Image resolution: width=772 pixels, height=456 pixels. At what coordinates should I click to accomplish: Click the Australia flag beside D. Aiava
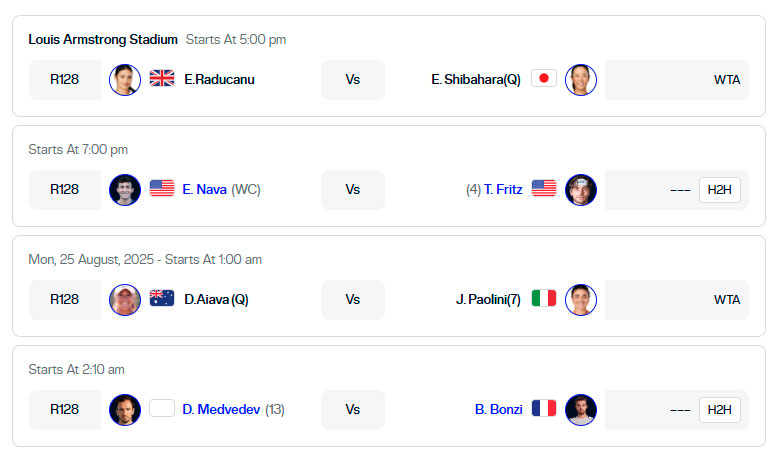click(x=162, y=298)
